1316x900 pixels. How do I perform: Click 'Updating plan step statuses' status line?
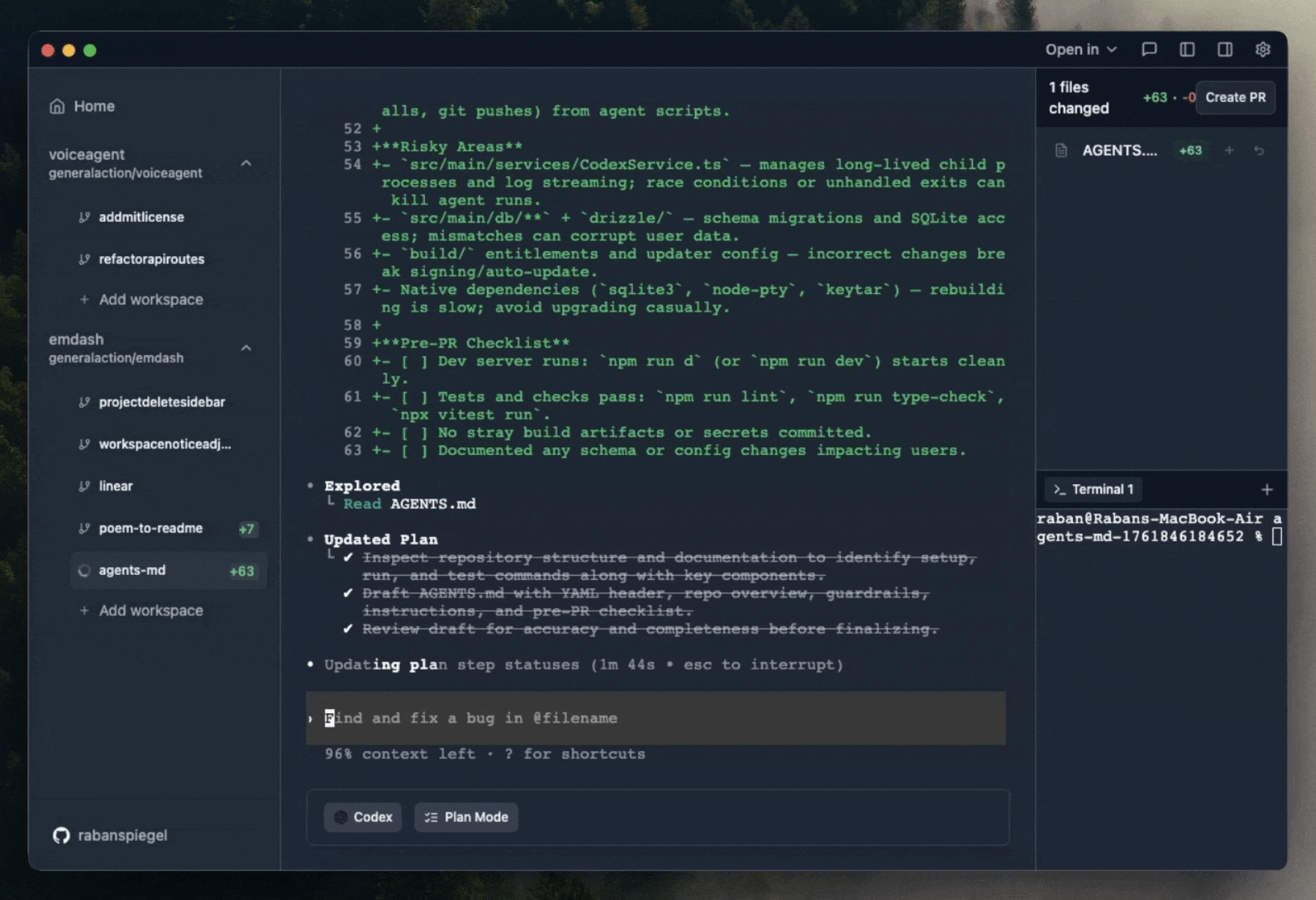(584, 665)
